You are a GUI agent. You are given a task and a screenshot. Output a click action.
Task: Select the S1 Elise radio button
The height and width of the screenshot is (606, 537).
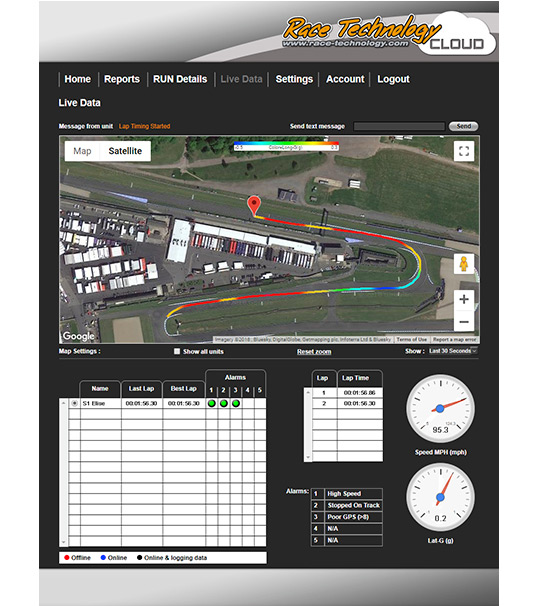coord(75,403)
